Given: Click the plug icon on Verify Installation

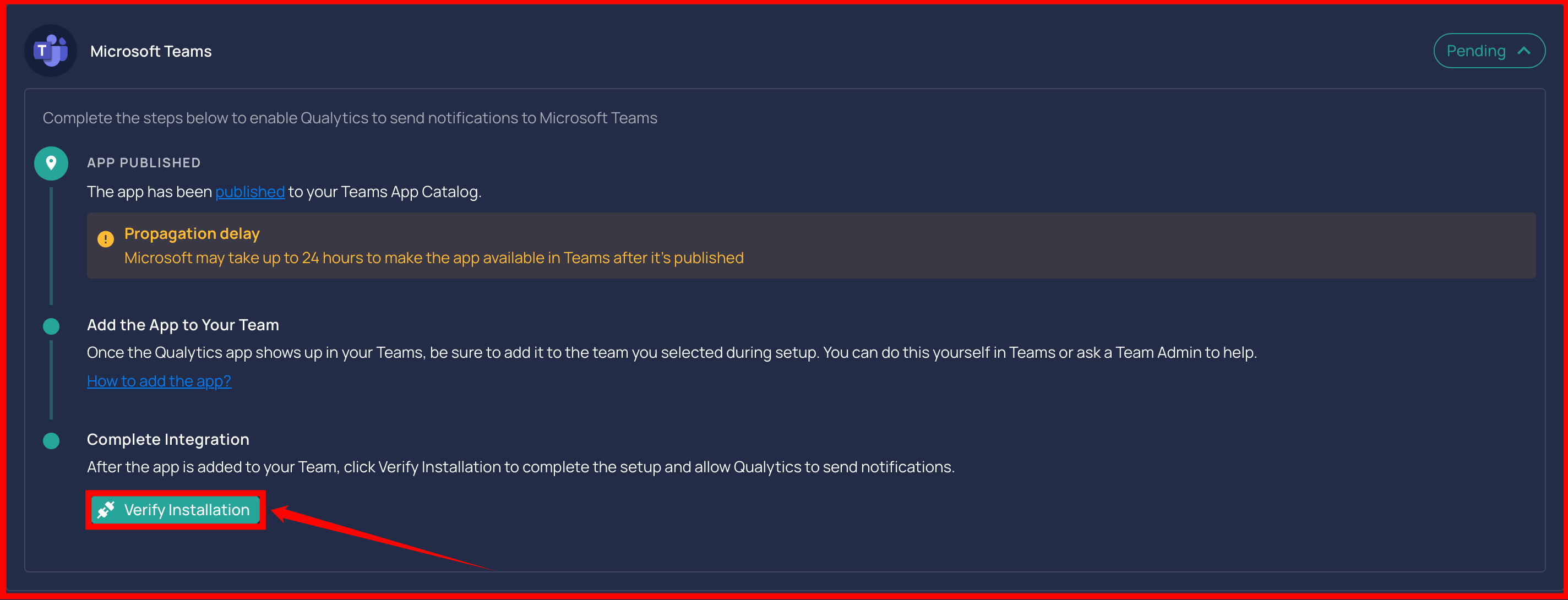Looking at the screenshot, I should click(x=106, y=509).
